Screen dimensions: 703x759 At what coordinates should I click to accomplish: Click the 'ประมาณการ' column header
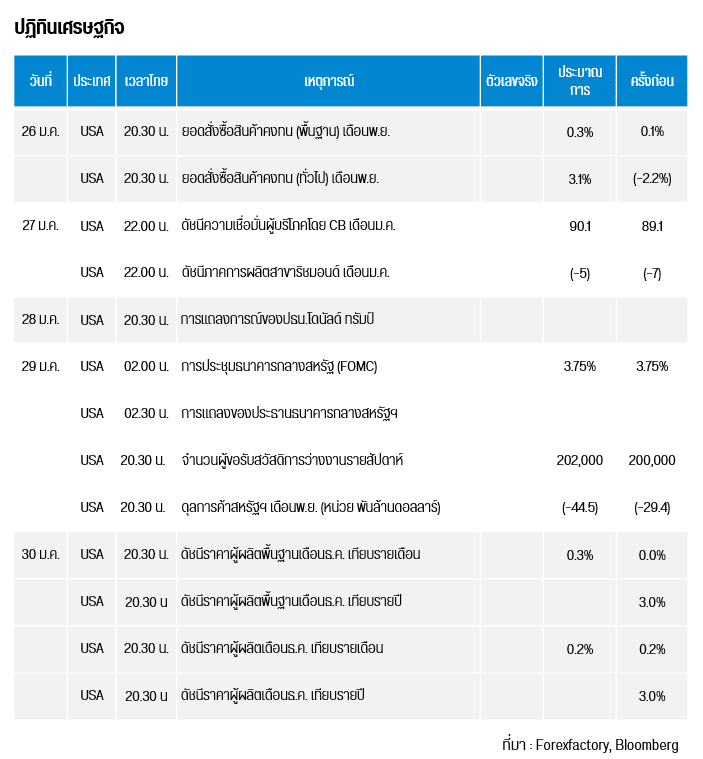[x=580, y=81]
